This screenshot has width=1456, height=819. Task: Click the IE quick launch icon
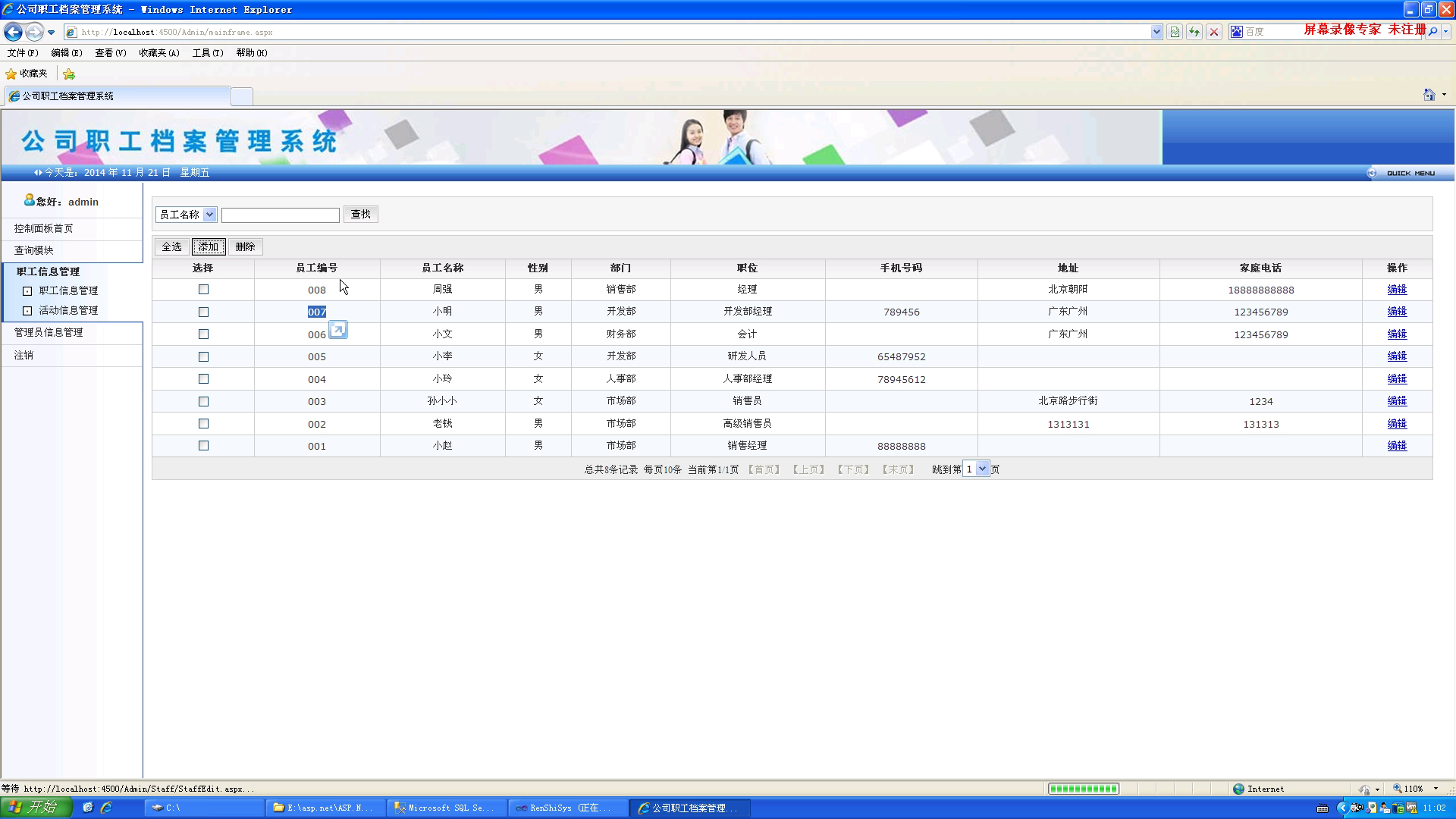point(106,808)
